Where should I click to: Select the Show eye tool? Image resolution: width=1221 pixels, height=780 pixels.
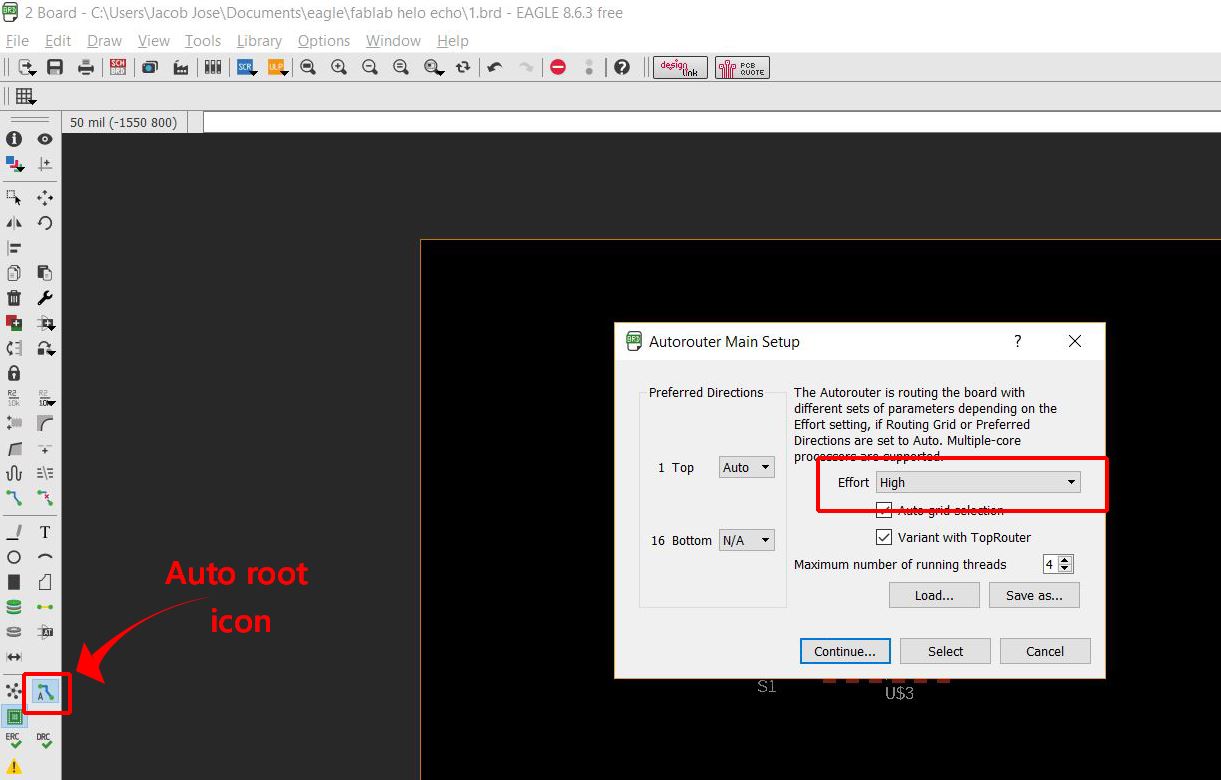45,139
